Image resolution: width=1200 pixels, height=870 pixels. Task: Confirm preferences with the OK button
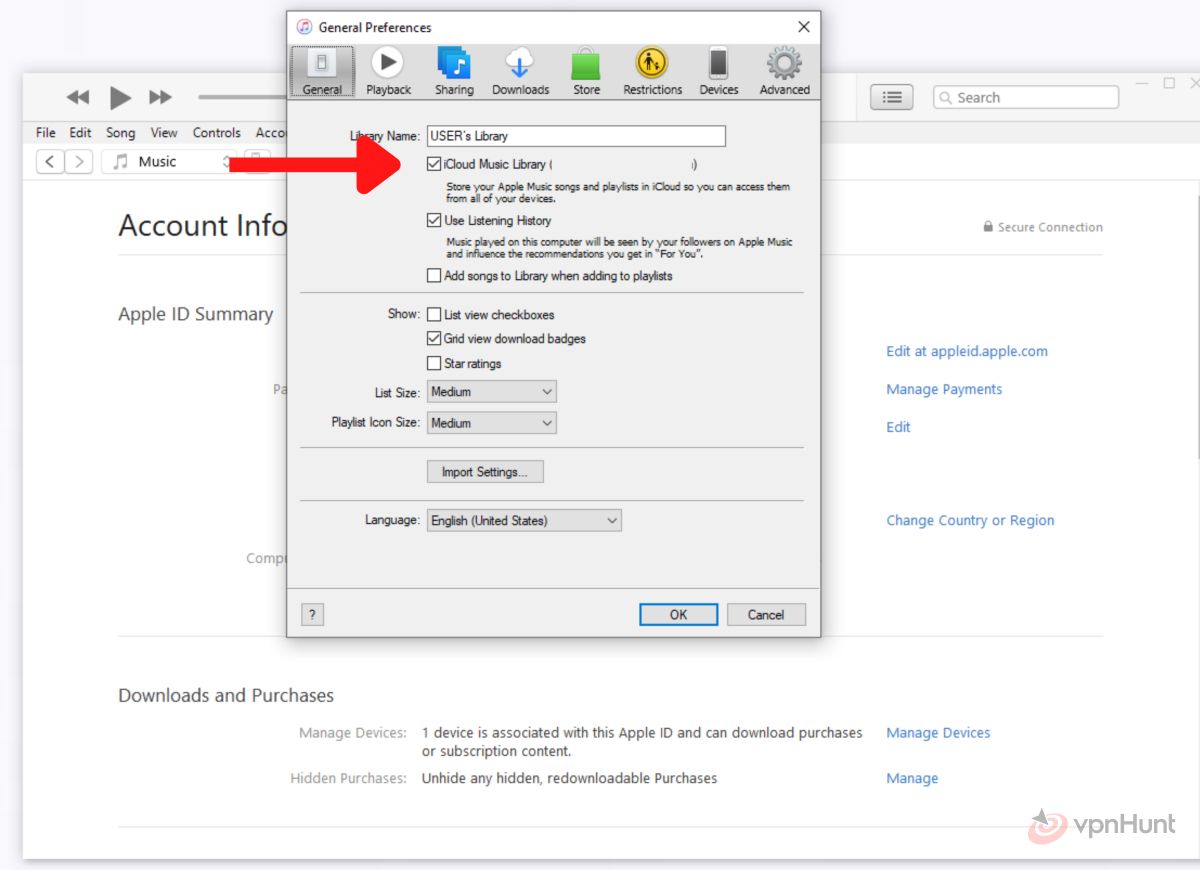pos(678,615)
